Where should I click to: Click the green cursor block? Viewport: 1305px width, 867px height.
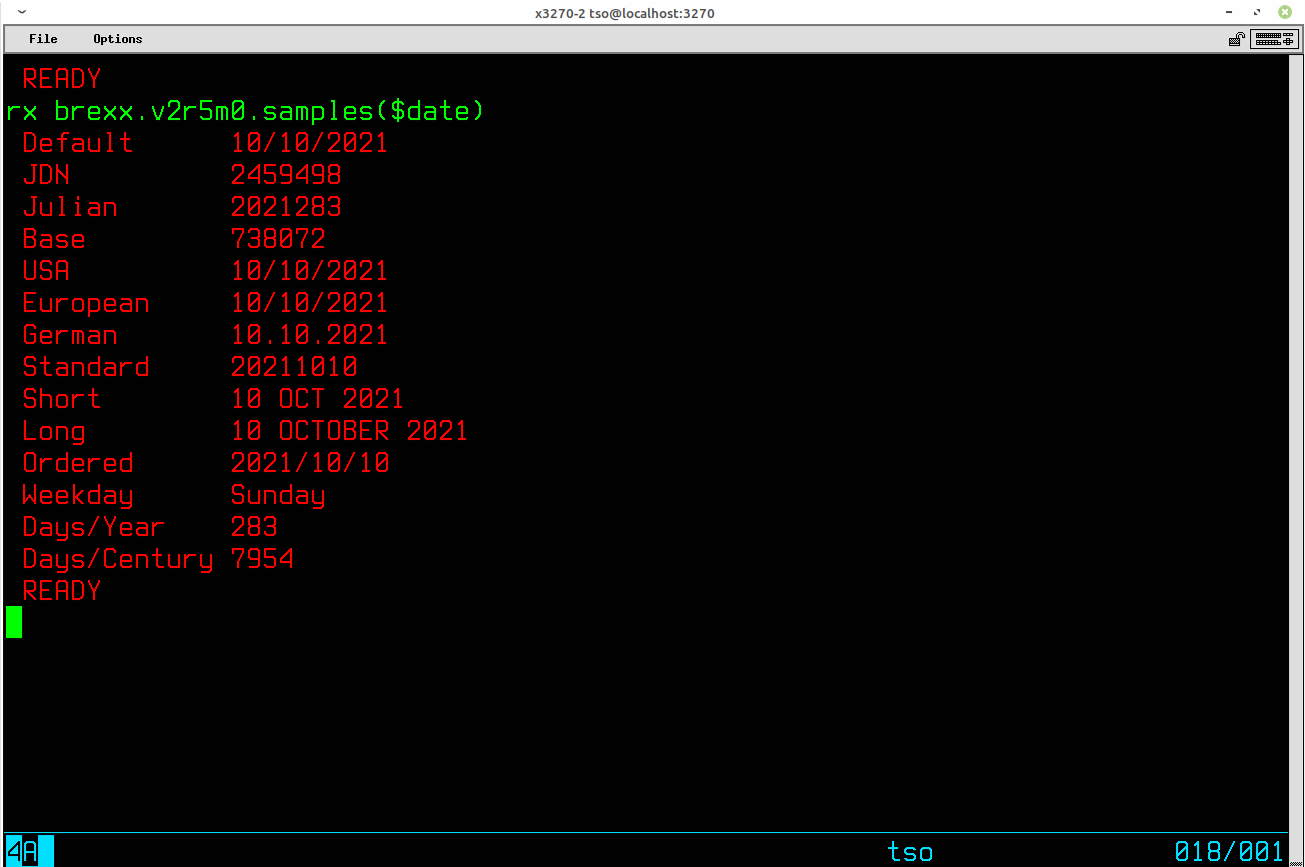(14, 622)
